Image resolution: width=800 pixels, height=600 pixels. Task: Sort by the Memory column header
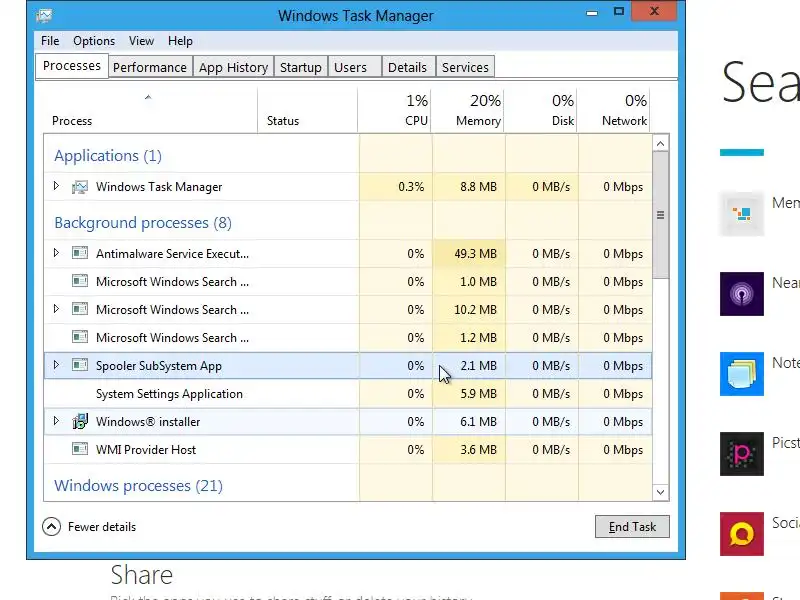[x=468, y=111]
